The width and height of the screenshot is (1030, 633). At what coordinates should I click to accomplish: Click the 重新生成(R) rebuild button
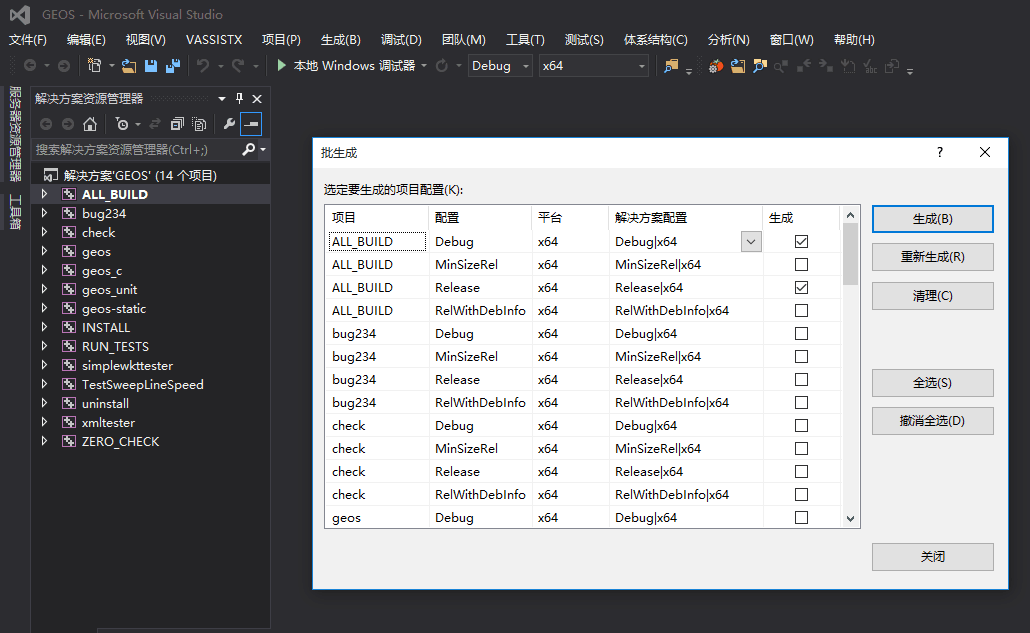click(933, 257)
